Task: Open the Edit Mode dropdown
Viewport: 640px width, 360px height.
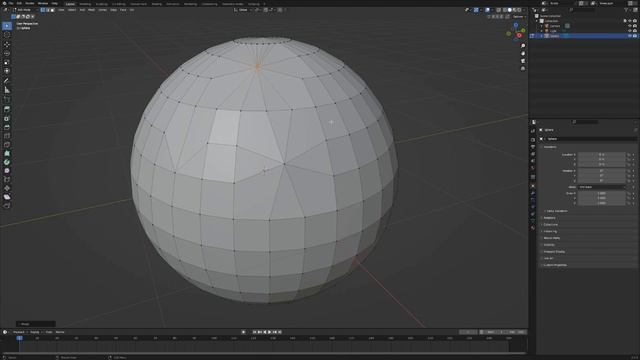Action: 25,10
